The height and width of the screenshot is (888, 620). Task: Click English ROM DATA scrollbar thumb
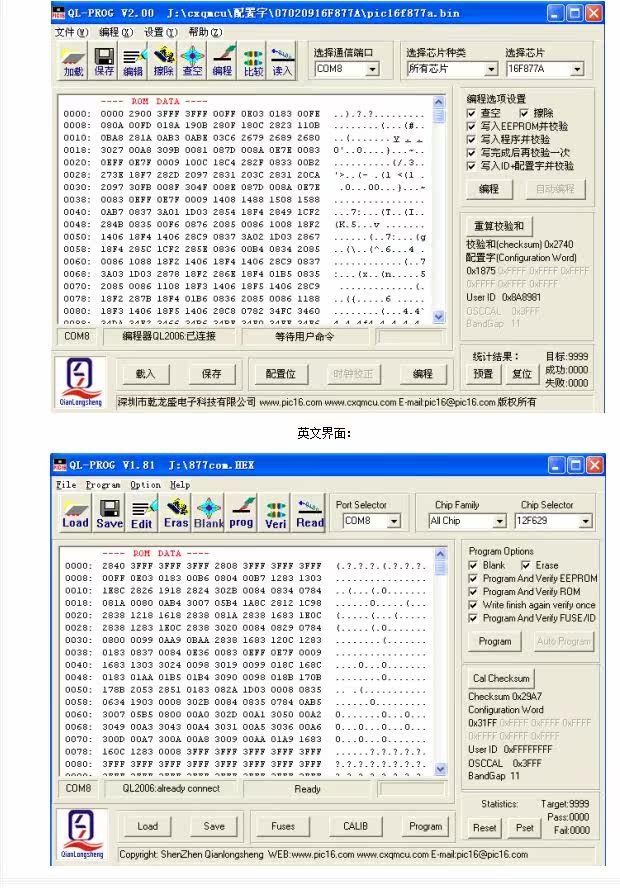pos(441,568)
